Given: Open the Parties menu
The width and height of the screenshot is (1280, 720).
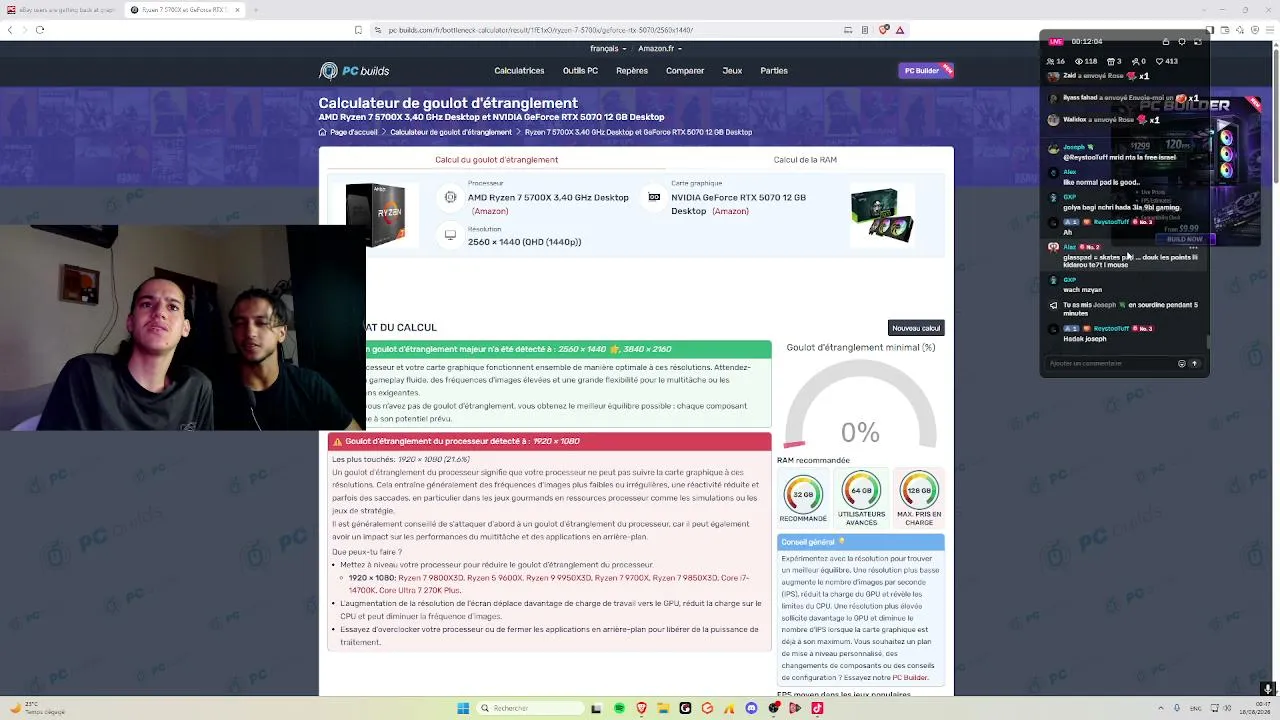Looking at the screenshot, I should coord(774,71).
